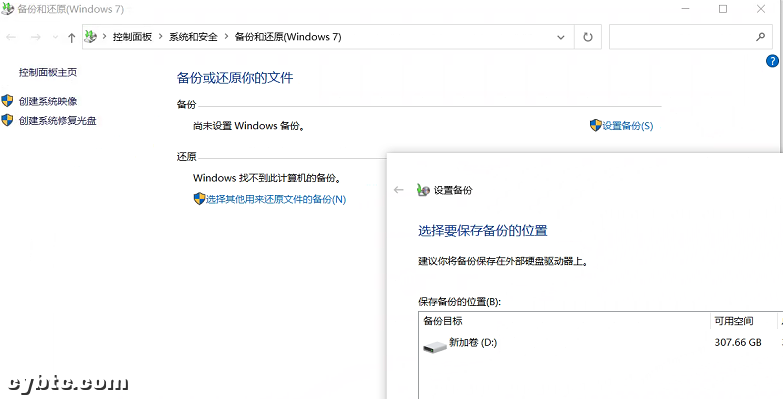Open the blue Help icon
Viewport: 783px width, 399px height.
coord(772,61)
